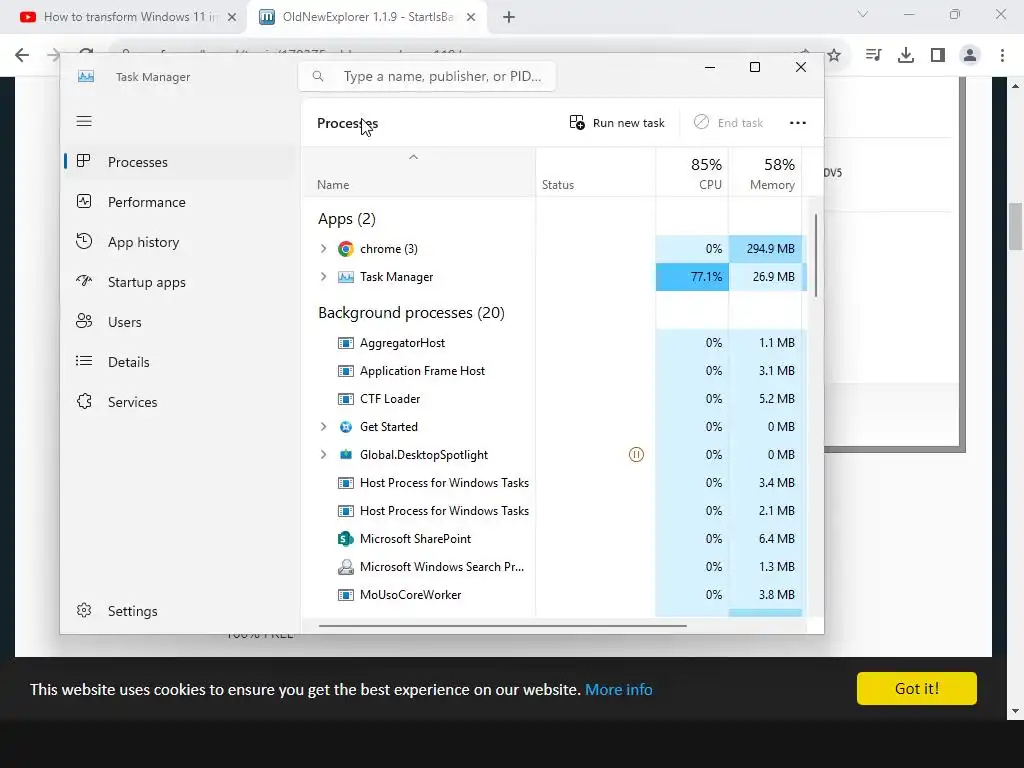Screen dimensions: 1024x768
Task: Expand the Task Manager process group
Action: click(x=323, y=277)
